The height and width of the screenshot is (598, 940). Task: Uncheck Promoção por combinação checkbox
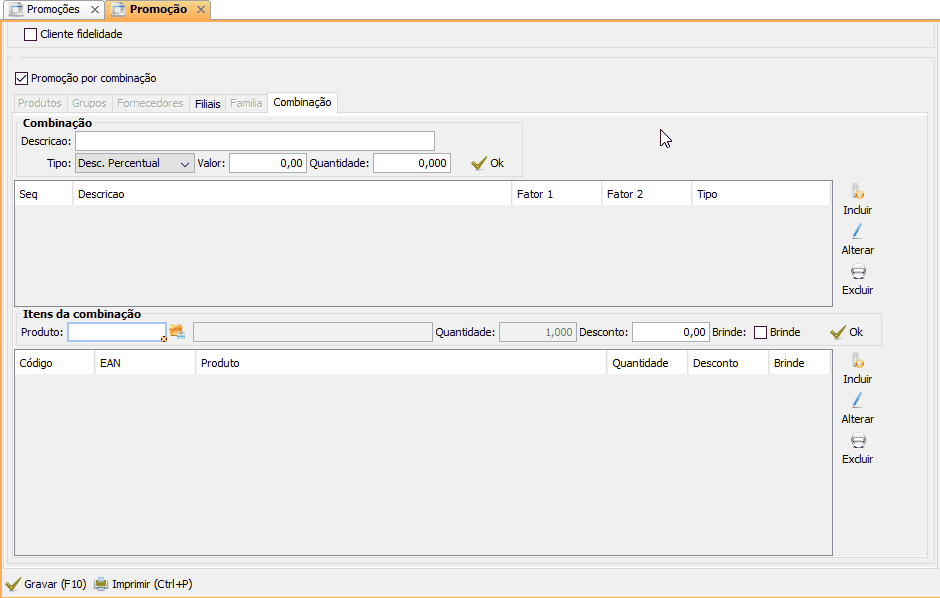(x=22, y=78)
